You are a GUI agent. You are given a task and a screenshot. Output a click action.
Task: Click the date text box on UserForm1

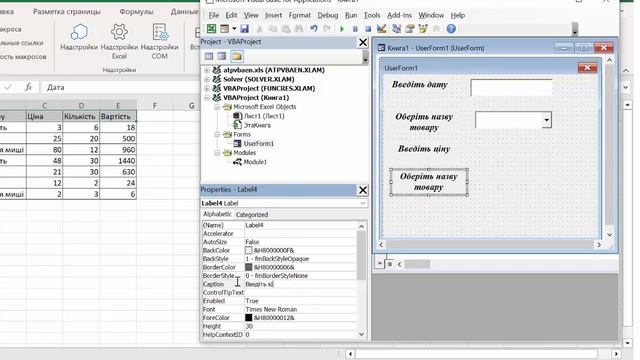tap(511, 88)
